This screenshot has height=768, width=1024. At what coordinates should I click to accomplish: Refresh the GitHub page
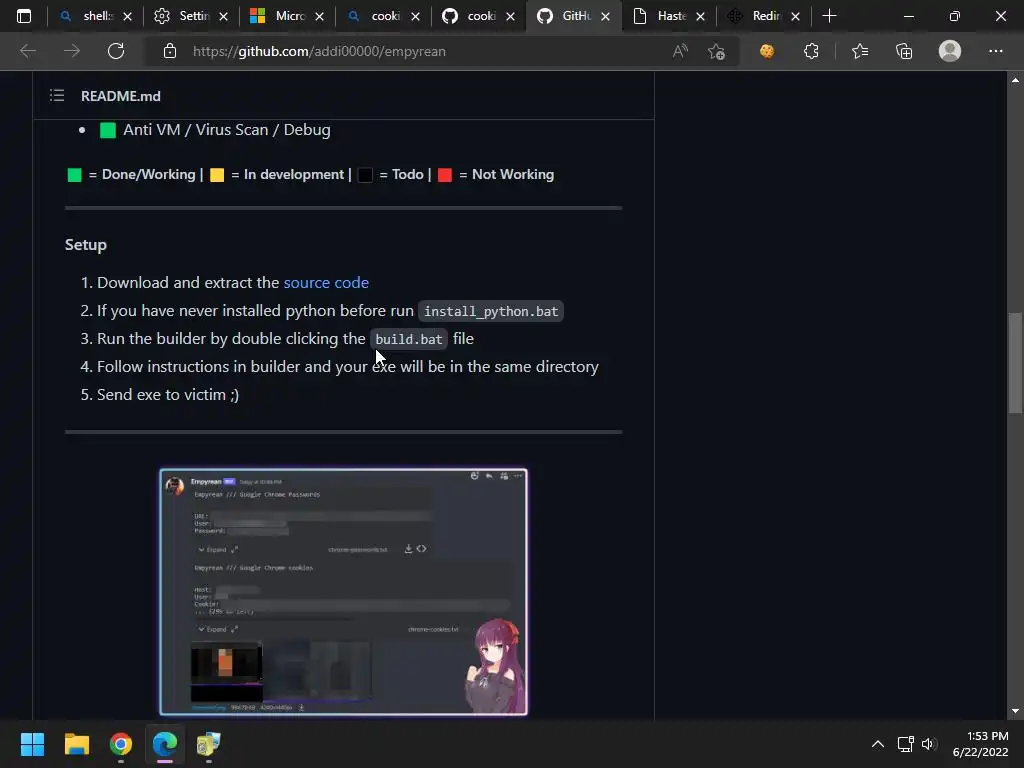pos(116,51)
